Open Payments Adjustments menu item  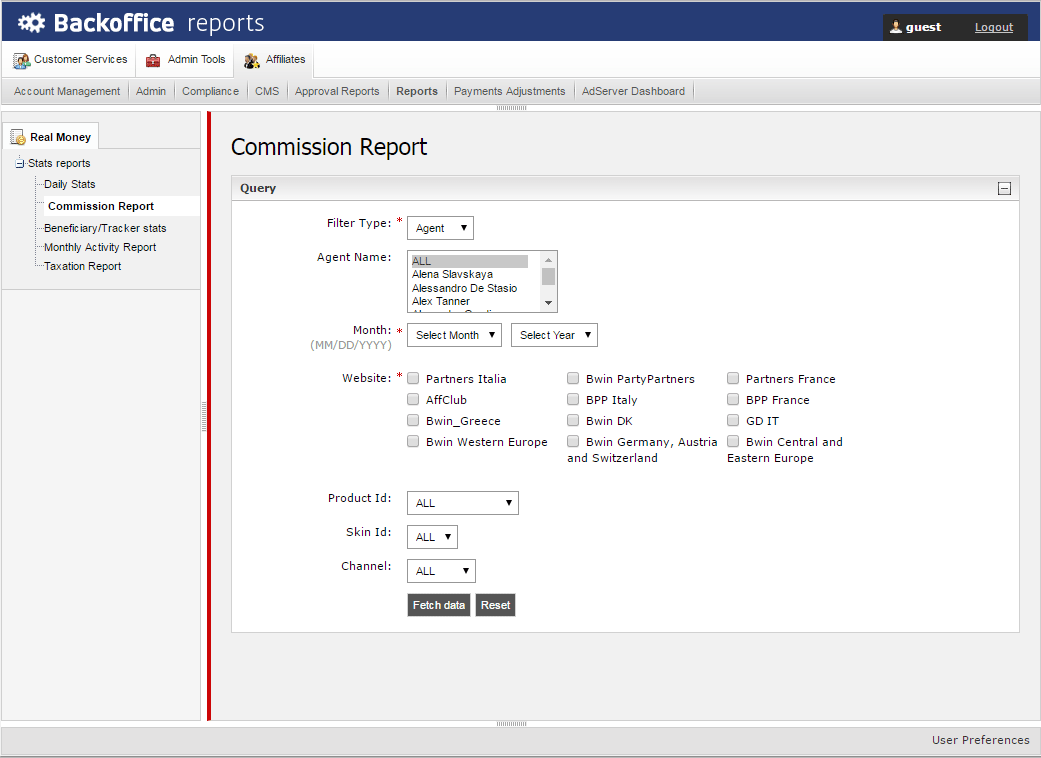[x=509, y=91]
